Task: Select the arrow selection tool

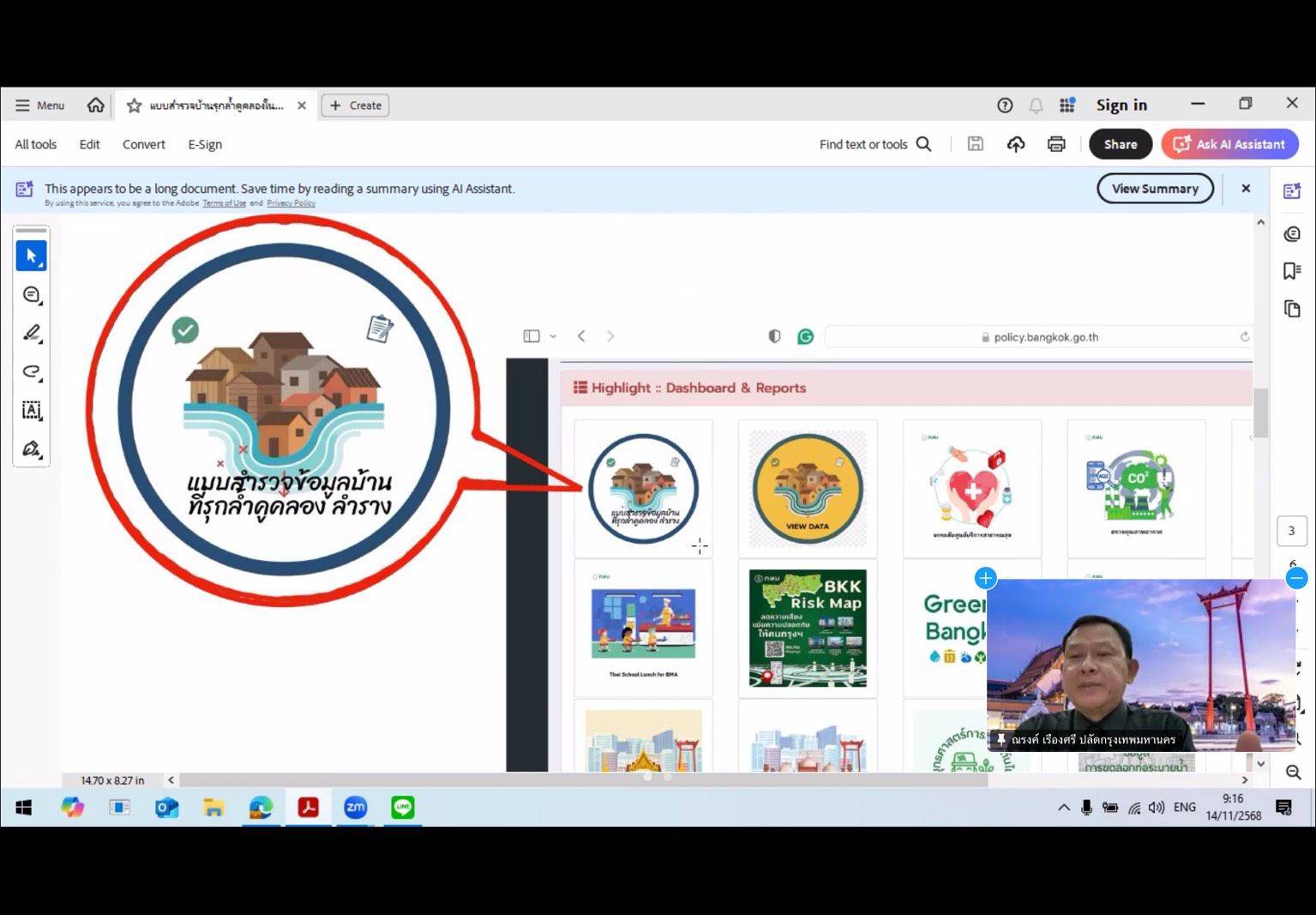Action: 32,256
